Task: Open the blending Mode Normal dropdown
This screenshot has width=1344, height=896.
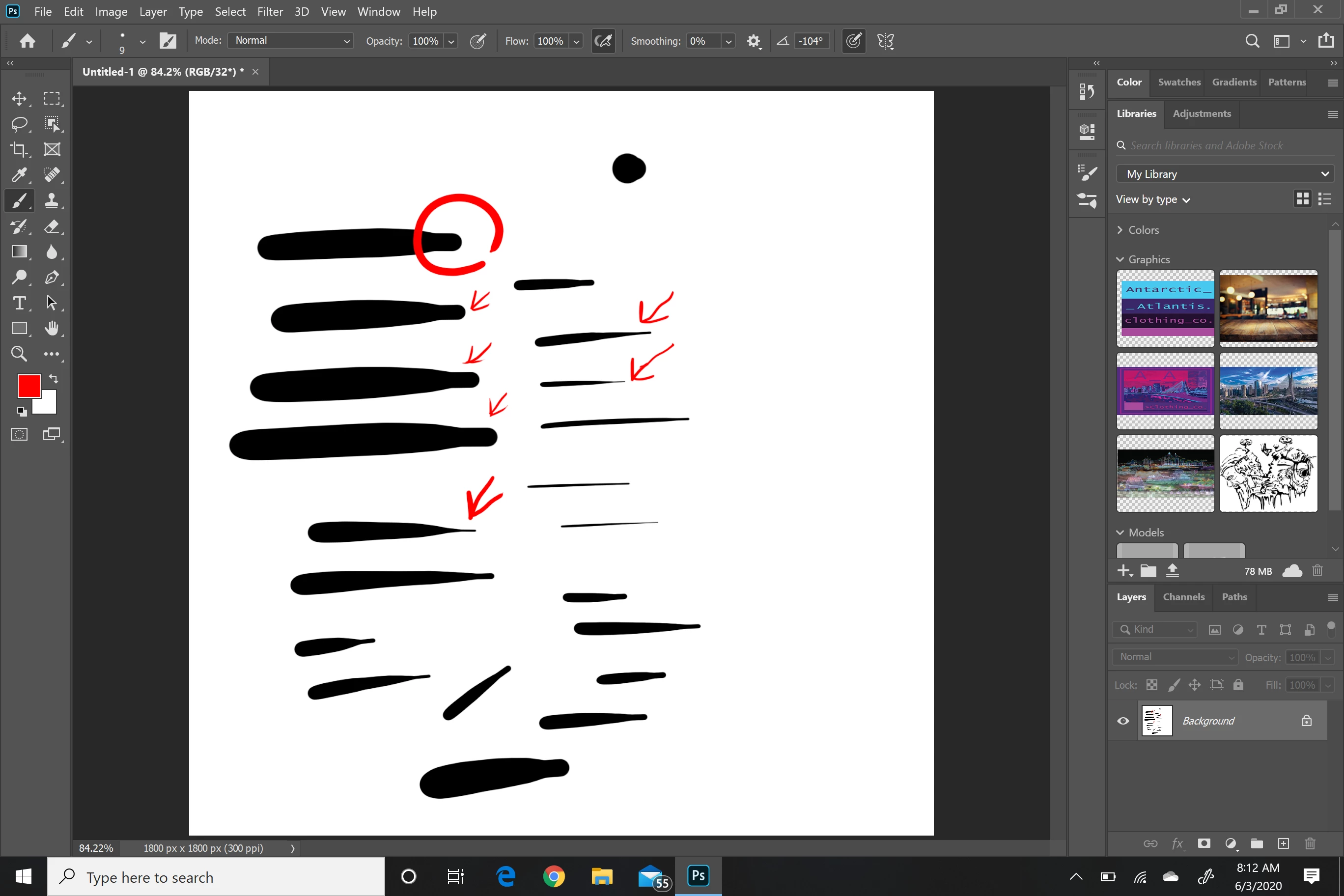Action: pos(290,41)
